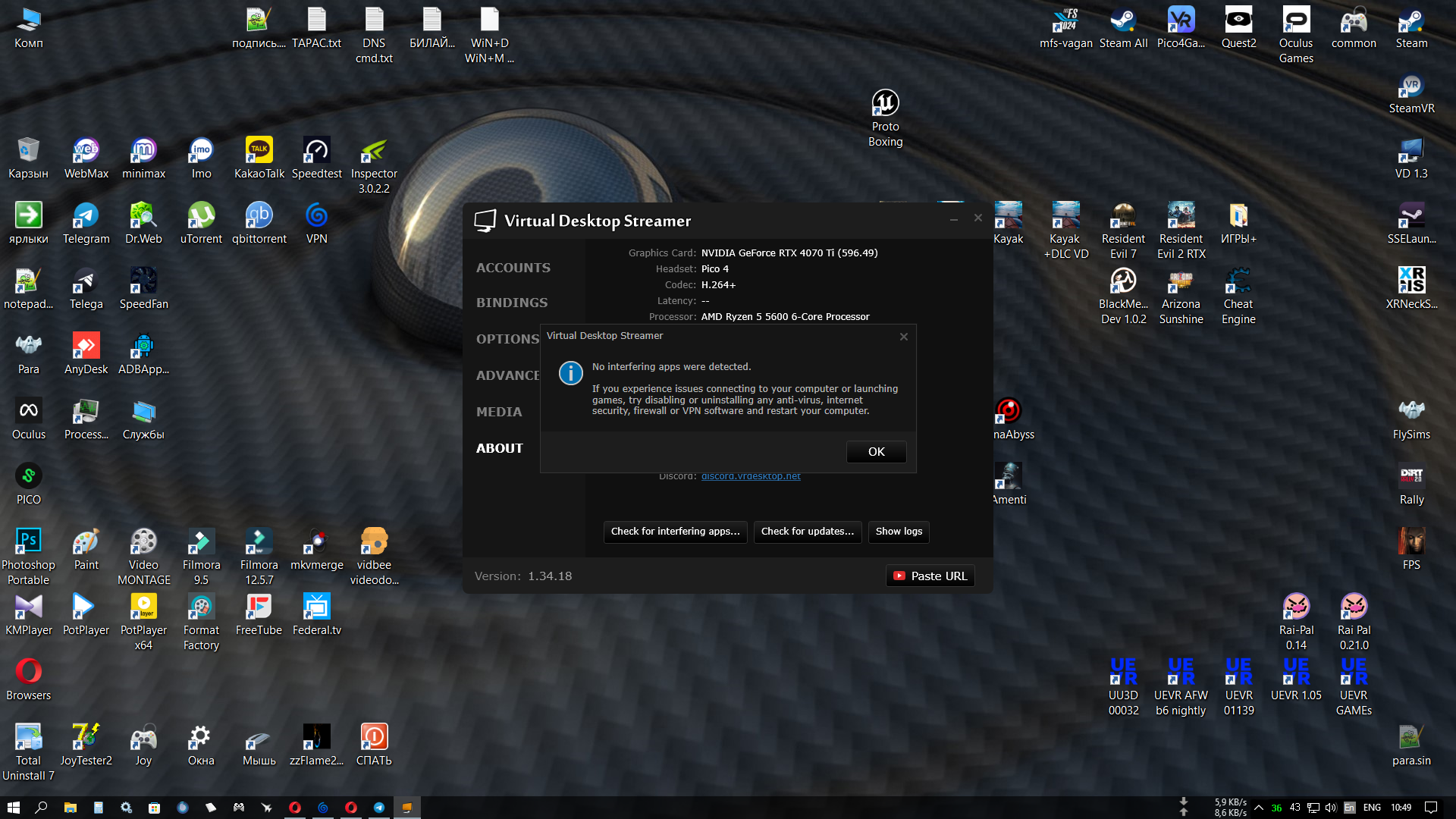The width and height of the screenshot is (1456, 819).
Task: Expand the hidden system tray icons
Action: click(1259, 808)
